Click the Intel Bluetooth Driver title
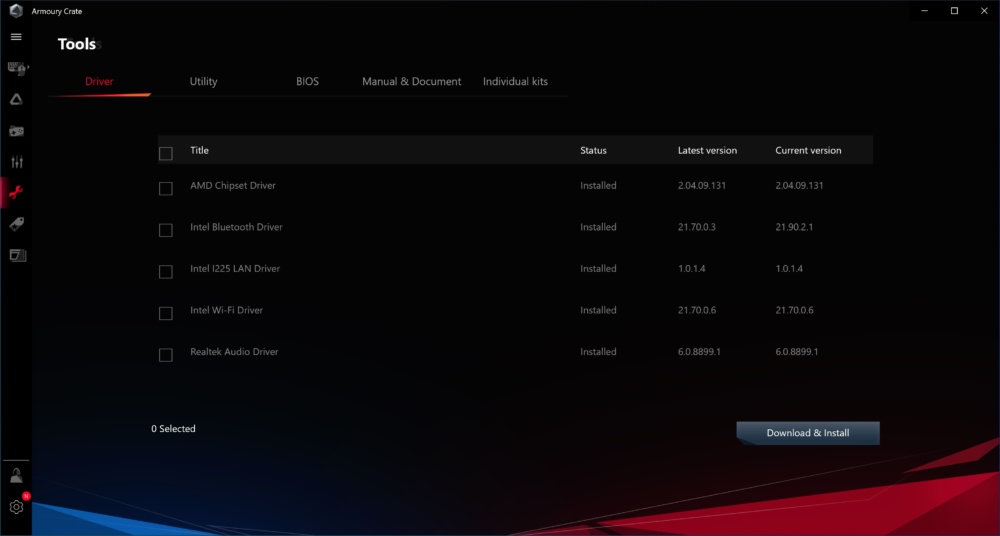Screen dimensions: 1000x536 pyautogui.click(x=236, y=227)
